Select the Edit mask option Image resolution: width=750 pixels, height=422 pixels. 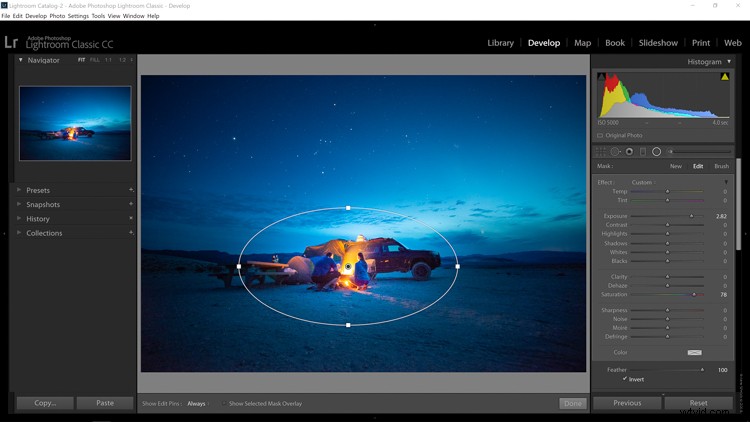click(698, 166)
